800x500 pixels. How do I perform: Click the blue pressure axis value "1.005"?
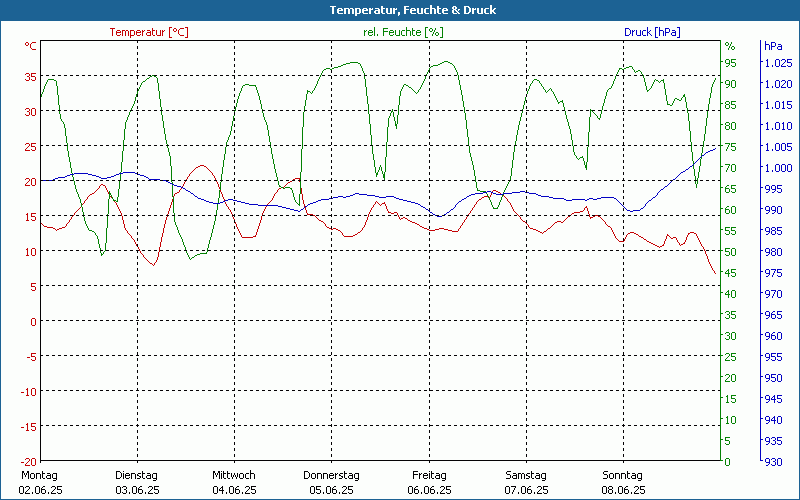[x=778, y=147]
